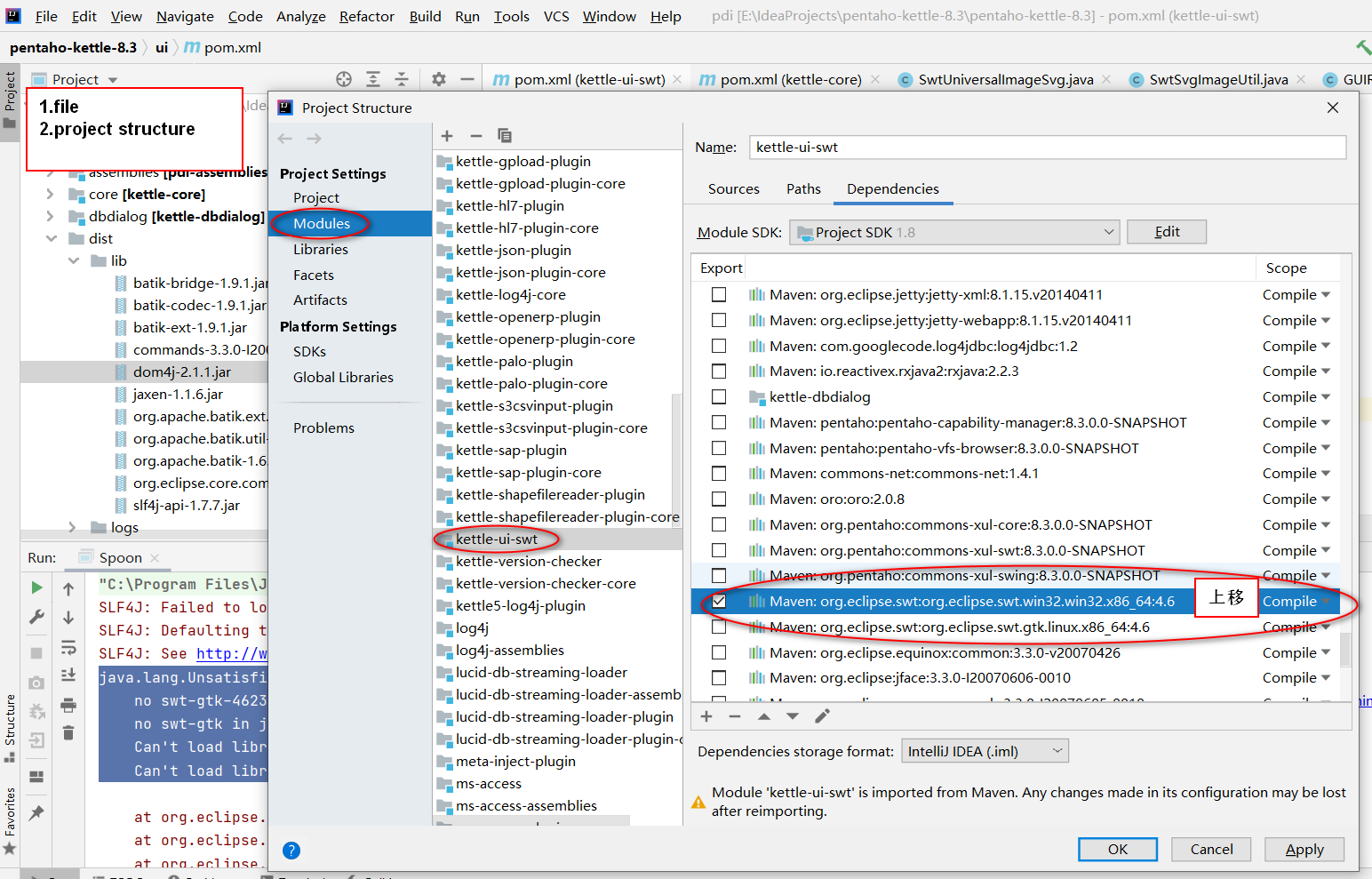Viewport: 1372px width, 879px height.
Task: Select dom4j-2.1.1.jar in project tree
Action: point(182,372)
